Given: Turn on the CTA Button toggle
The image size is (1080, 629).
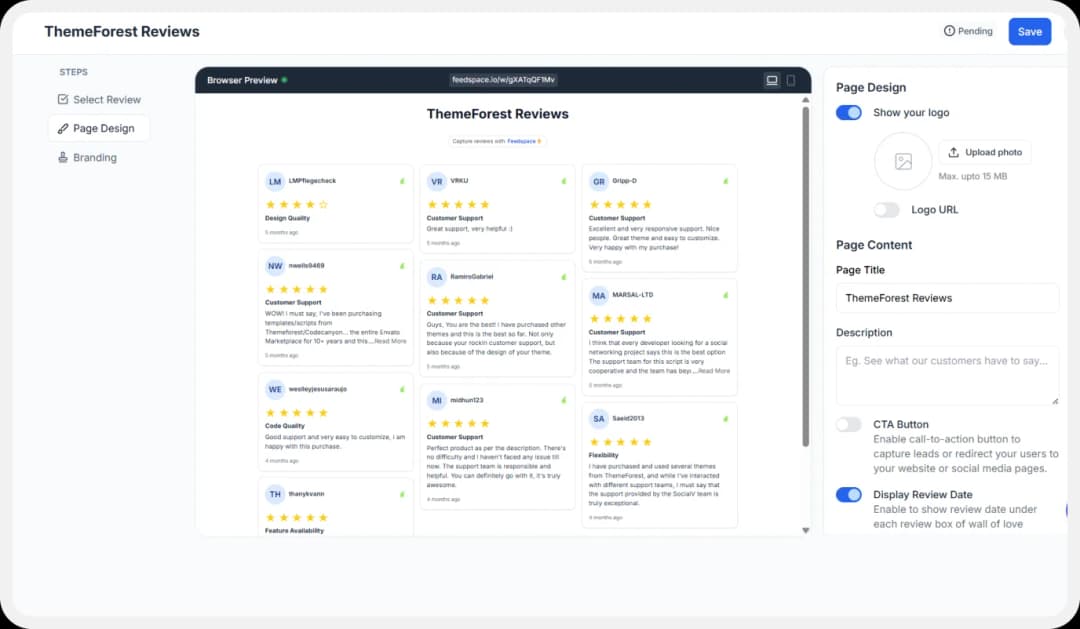Looking at the screenshot, I should 849,424.
